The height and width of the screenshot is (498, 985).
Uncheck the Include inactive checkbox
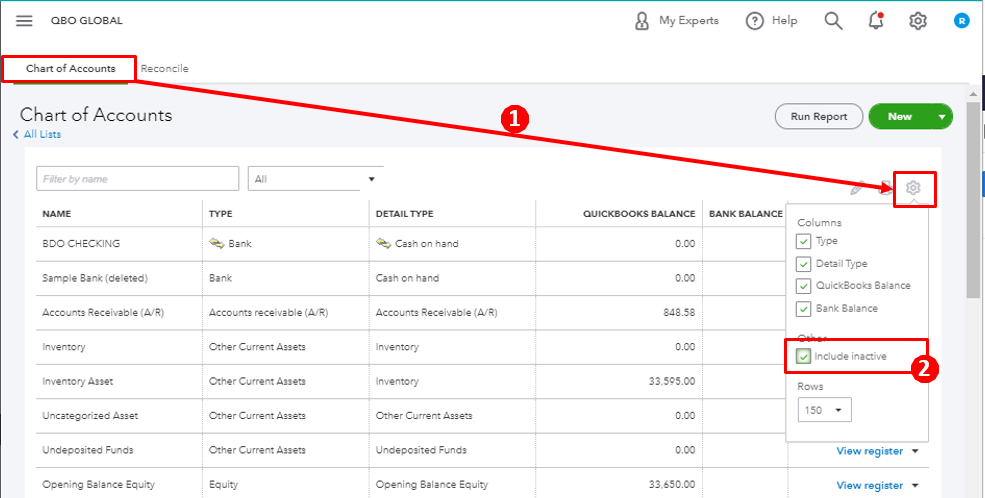[x=804, y=356]
